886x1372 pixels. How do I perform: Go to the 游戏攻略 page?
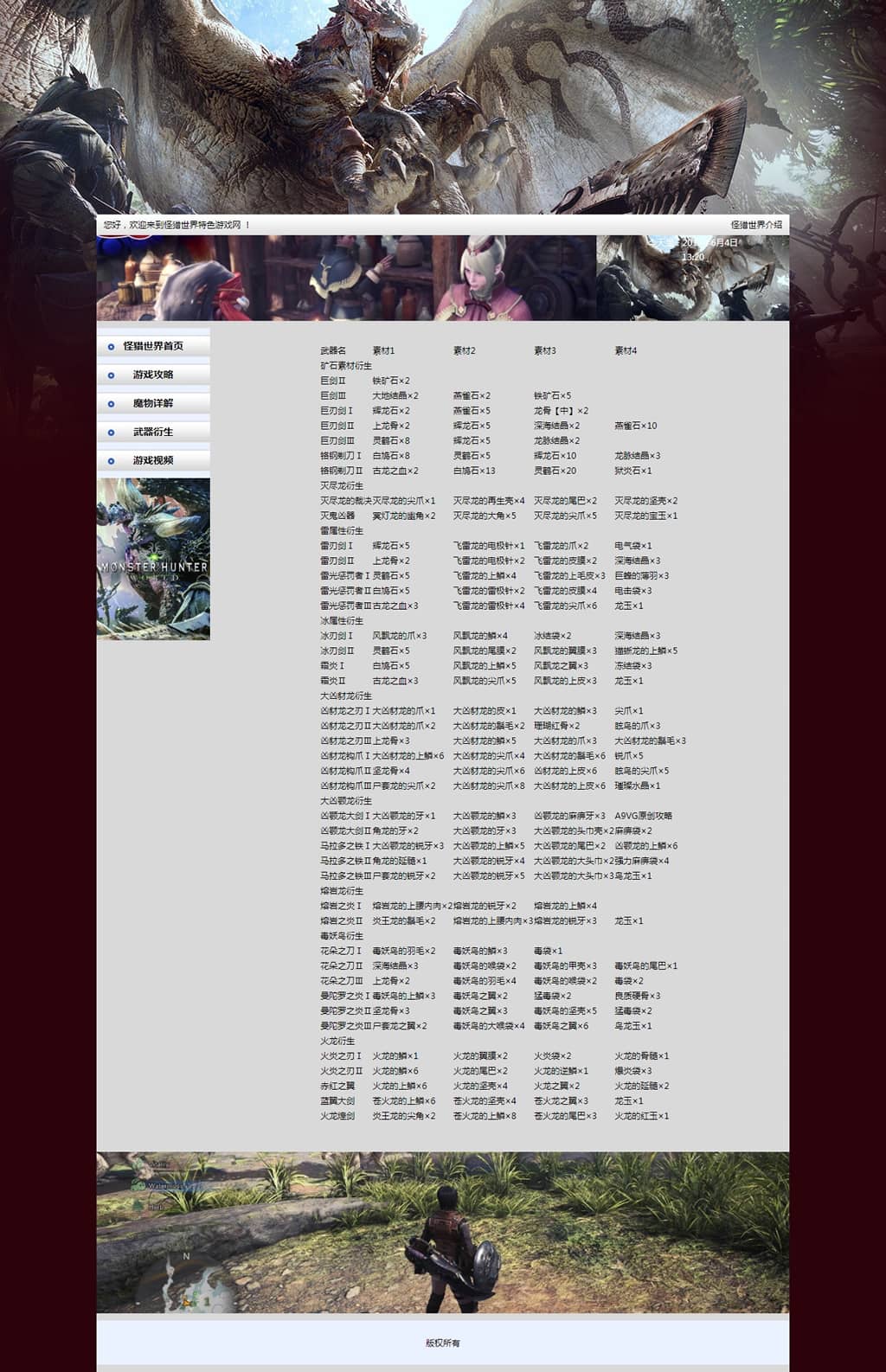click(x=153, y=375)
